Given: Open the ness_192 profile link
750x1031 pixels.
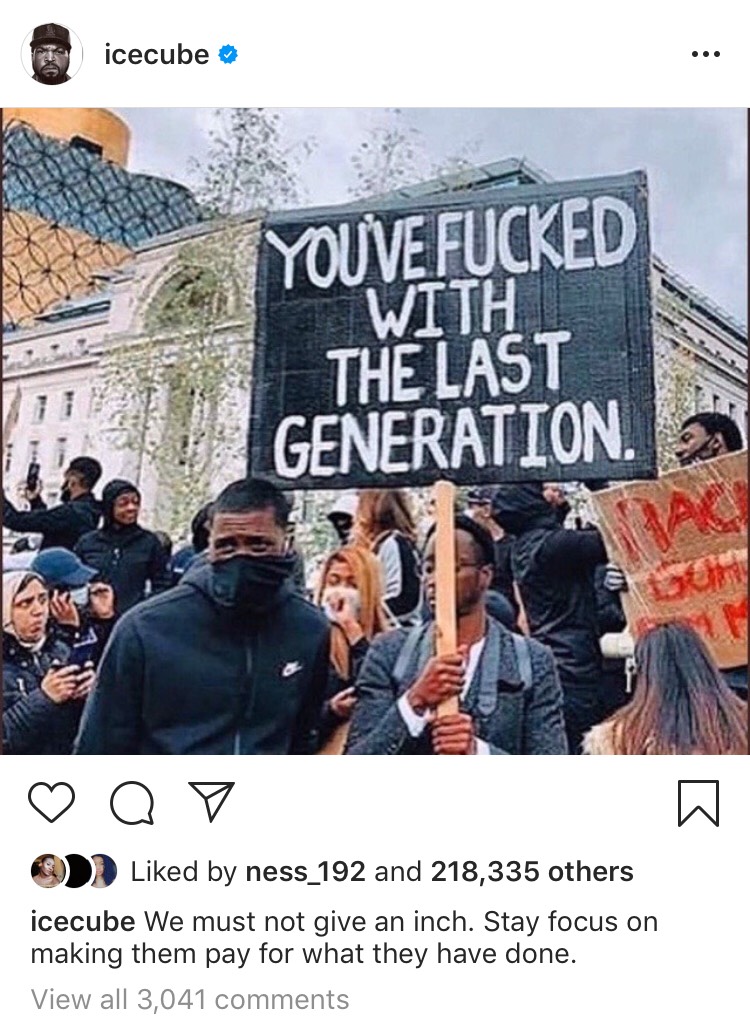Looking at the screenshot, I should click(x=305, y=871).
